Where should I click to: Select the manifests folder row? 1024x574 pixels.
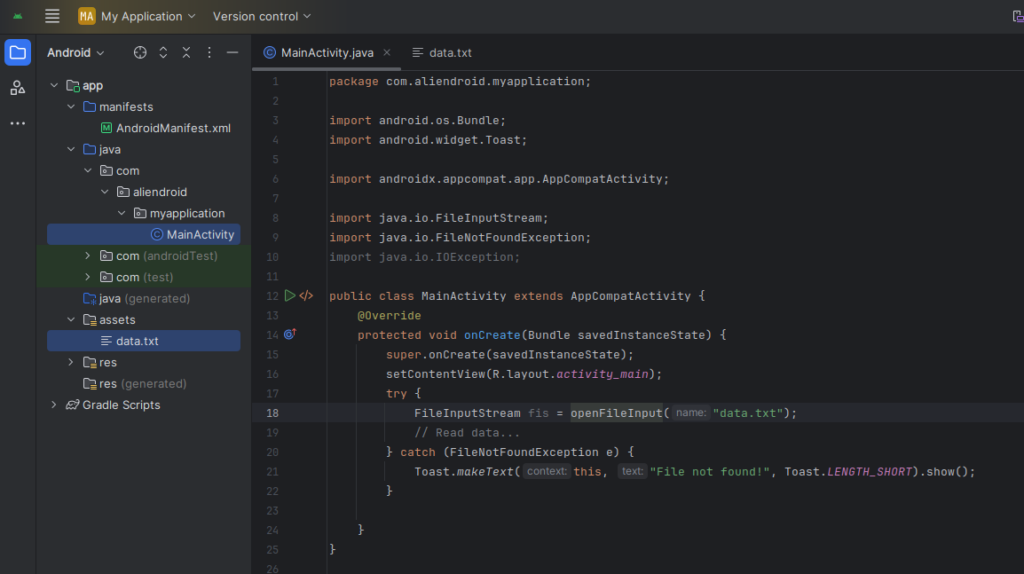pos(144,107)
